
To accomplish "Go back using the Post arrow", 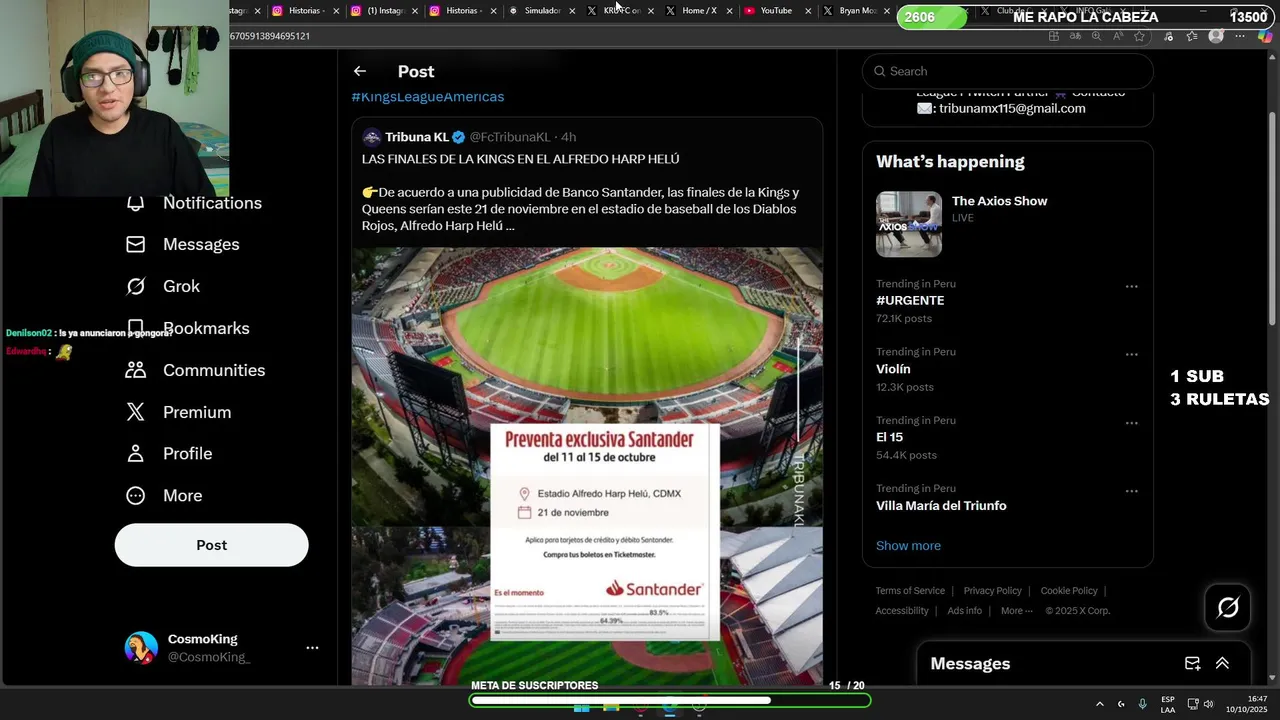I will point(360,71).
